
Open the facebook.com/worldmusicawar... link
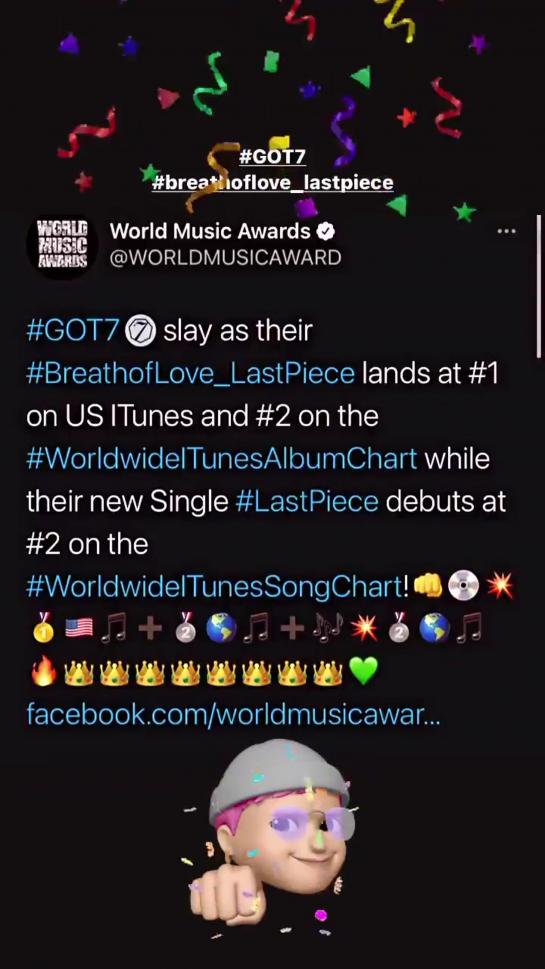tap(234, 715)
